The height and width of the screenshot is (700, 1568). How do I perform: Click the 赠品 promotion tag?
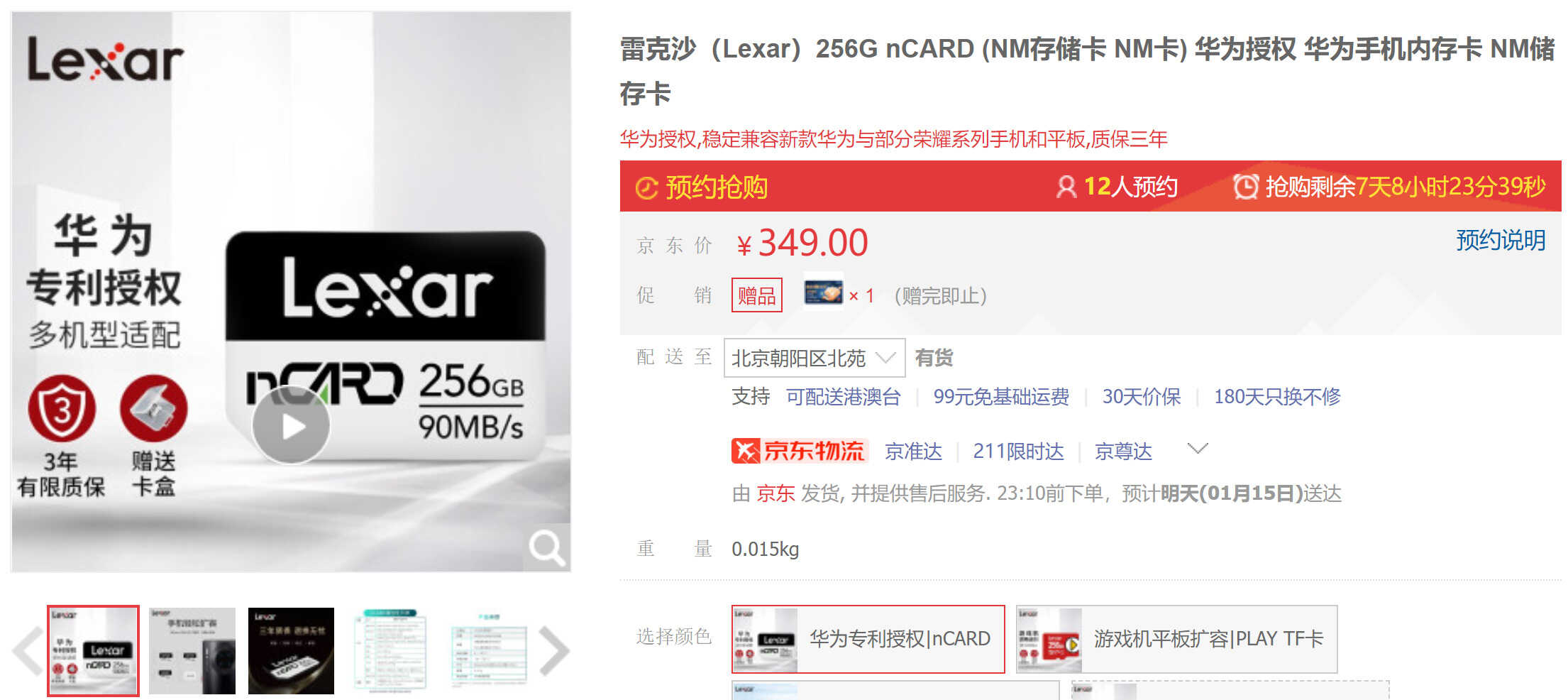(x=757, y=295)
